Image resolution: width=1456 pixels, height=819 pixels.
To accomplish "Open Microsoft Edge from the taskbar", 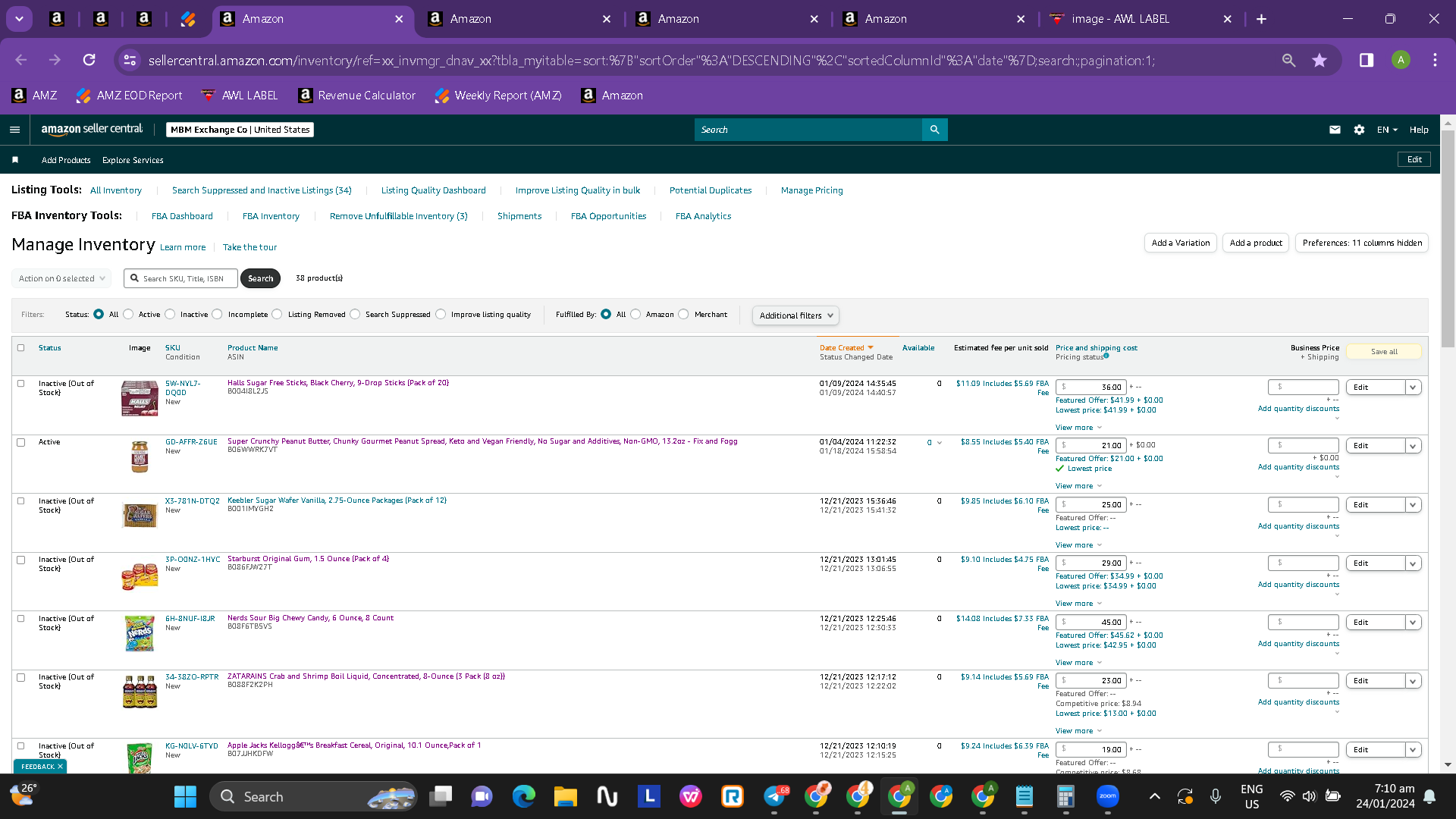I will pyautogui.click(x=523, y=796).
